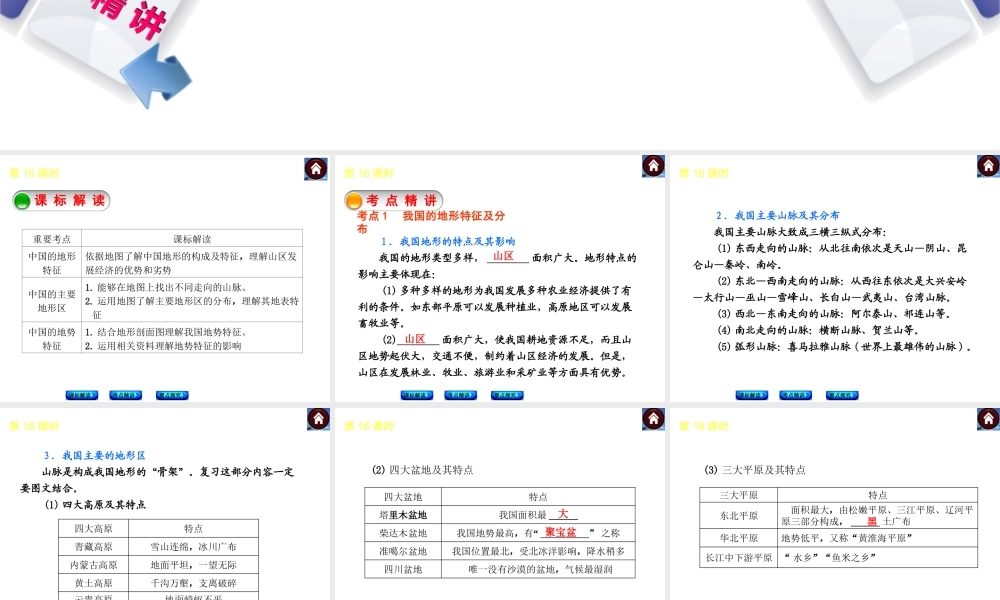1000x600 pixels.
Task: Click orange circle icon beside 考点精讲
Action: [x=354, y=201]
